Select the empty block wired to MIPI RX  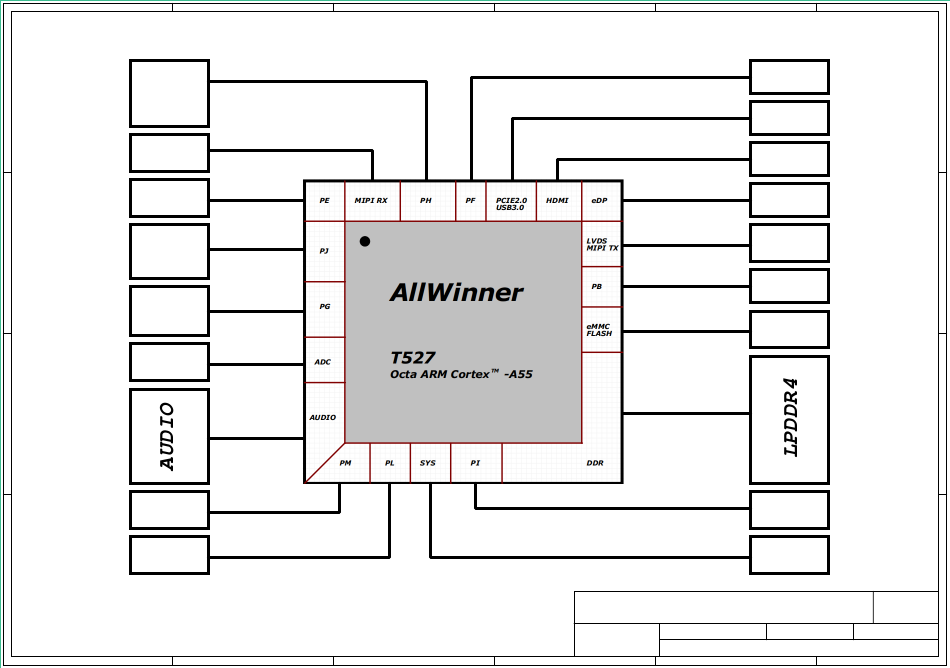pyautogui.click(x=170, y=153)
